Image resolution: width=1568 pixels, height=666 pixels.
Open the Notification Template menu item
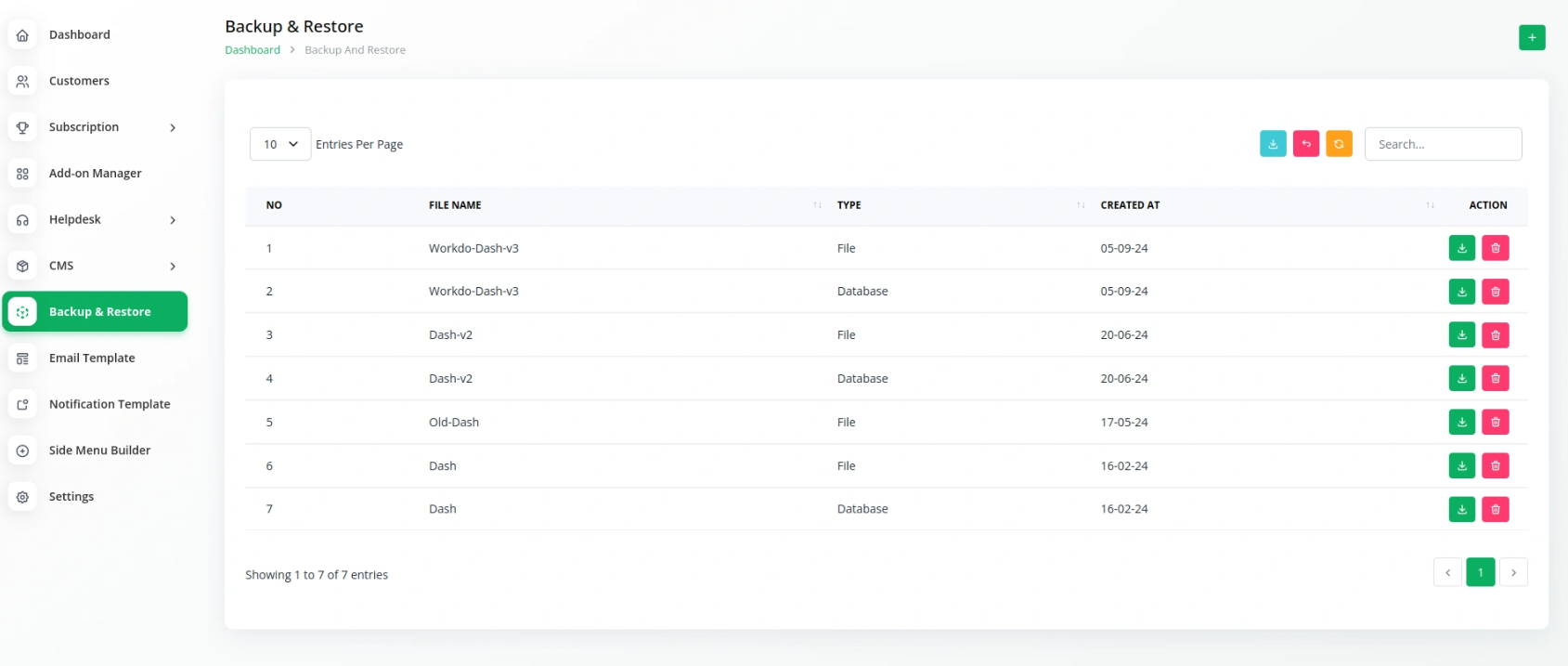pos(110,404)
